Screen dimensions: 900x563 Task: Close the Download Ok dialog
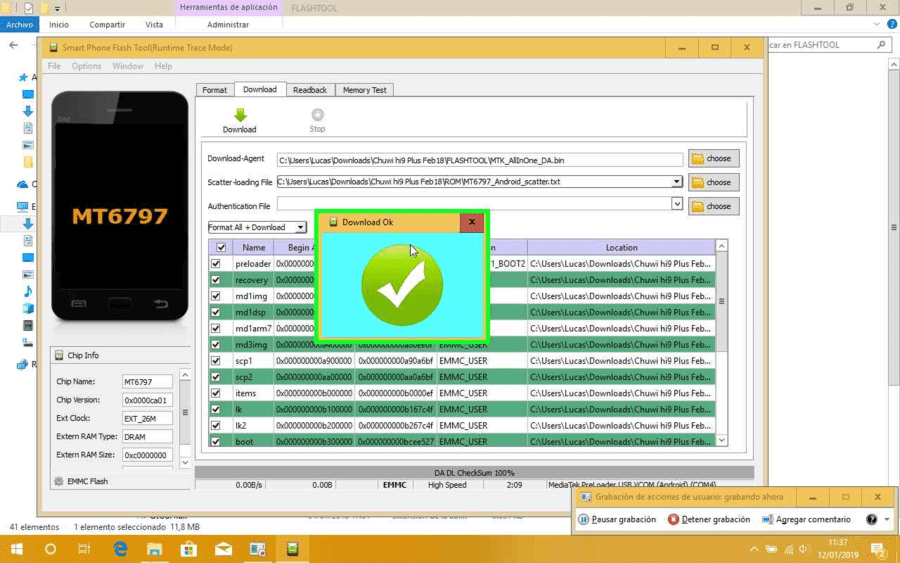[472, 222]
